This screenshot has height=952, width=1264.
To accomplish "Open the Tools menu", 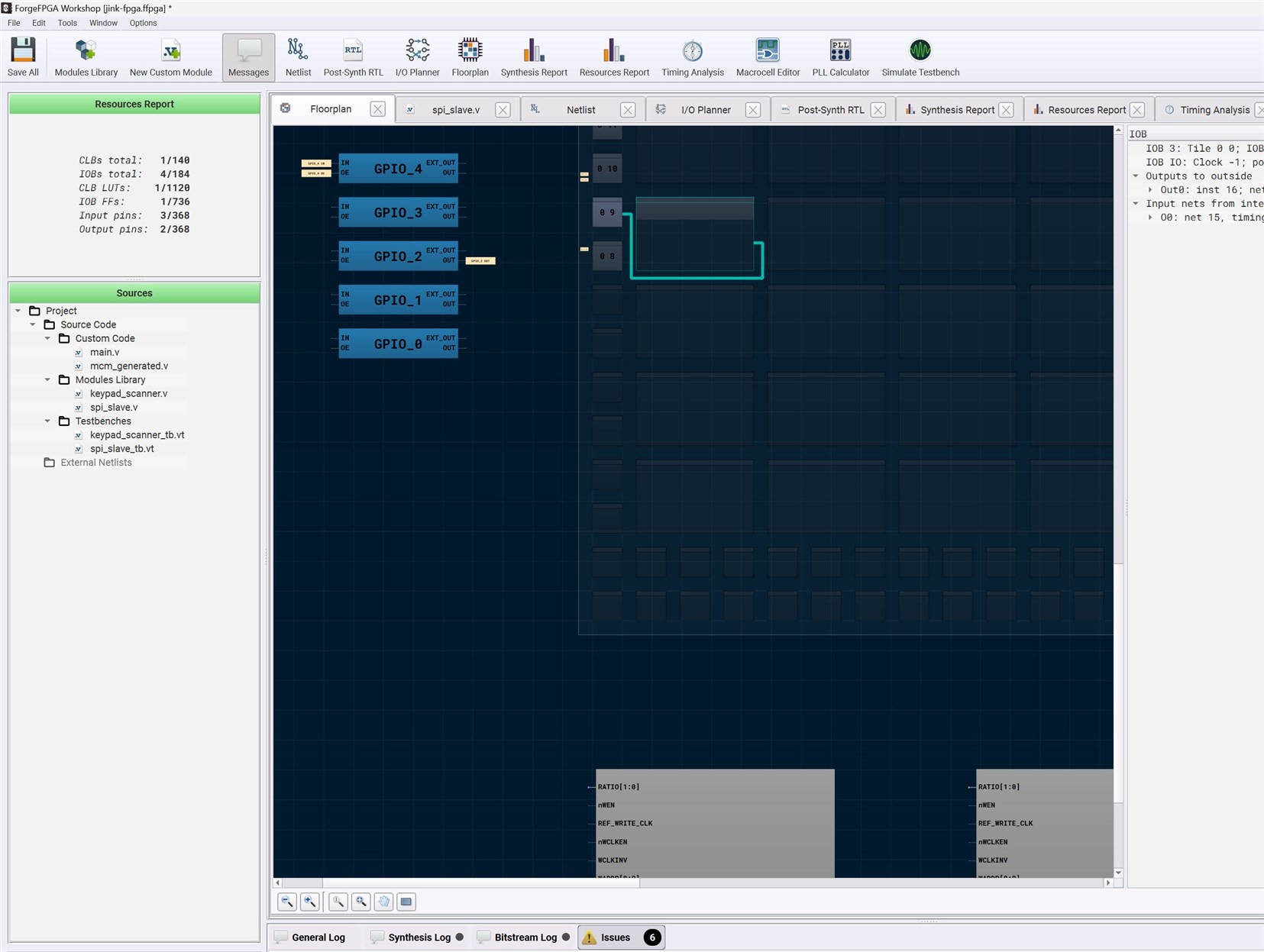I will click(67, 23).
